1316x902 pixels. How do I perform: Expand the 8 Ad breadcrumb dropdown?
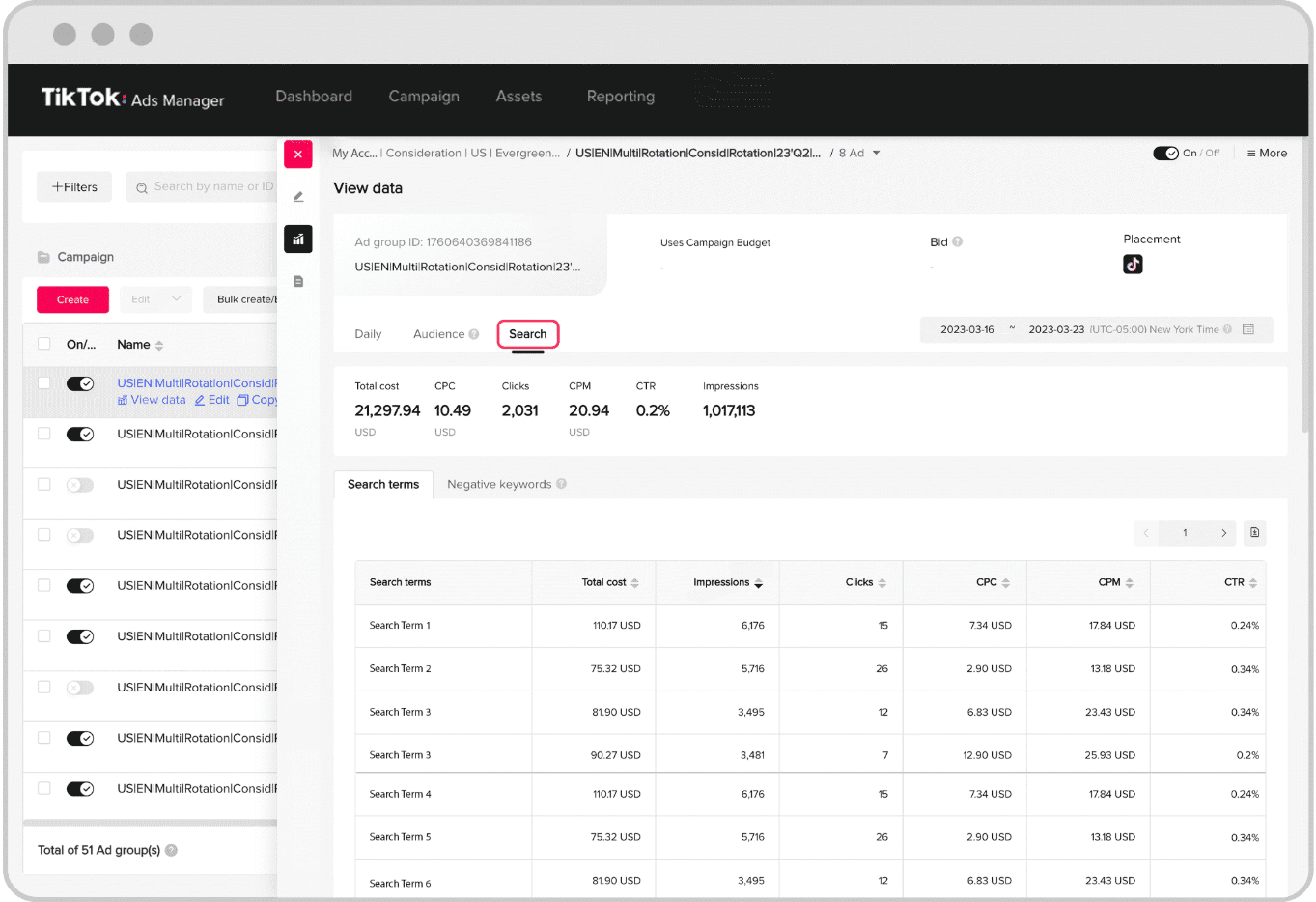876,154
